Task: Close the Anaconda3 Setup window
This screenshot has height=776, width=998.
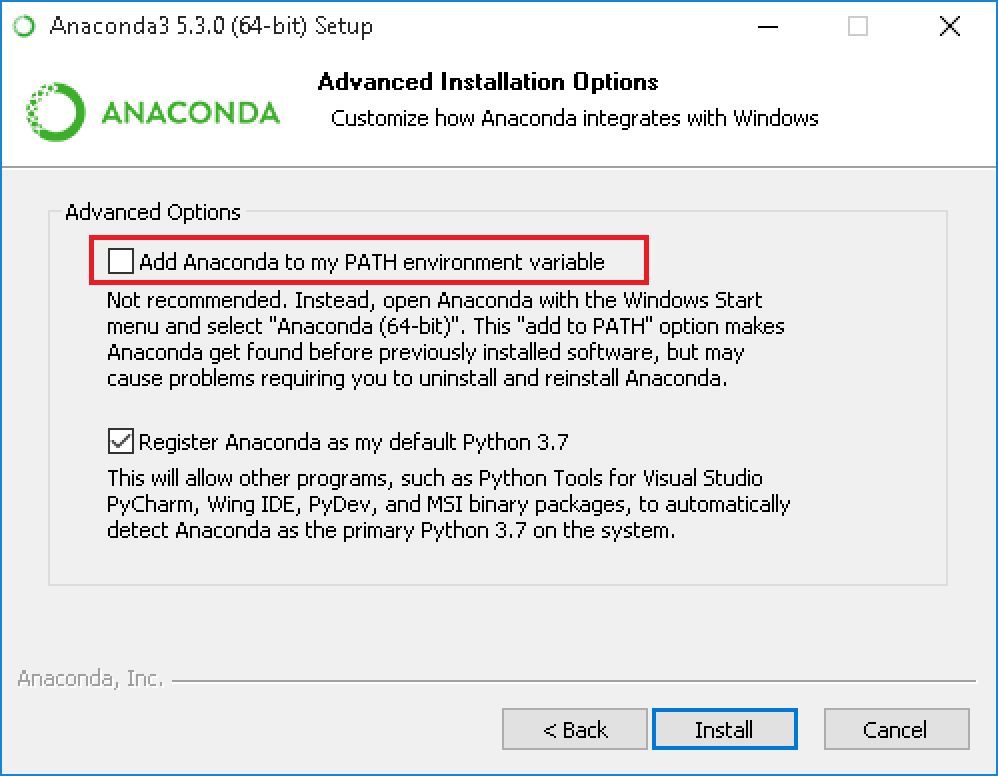Action: point(950,27)
